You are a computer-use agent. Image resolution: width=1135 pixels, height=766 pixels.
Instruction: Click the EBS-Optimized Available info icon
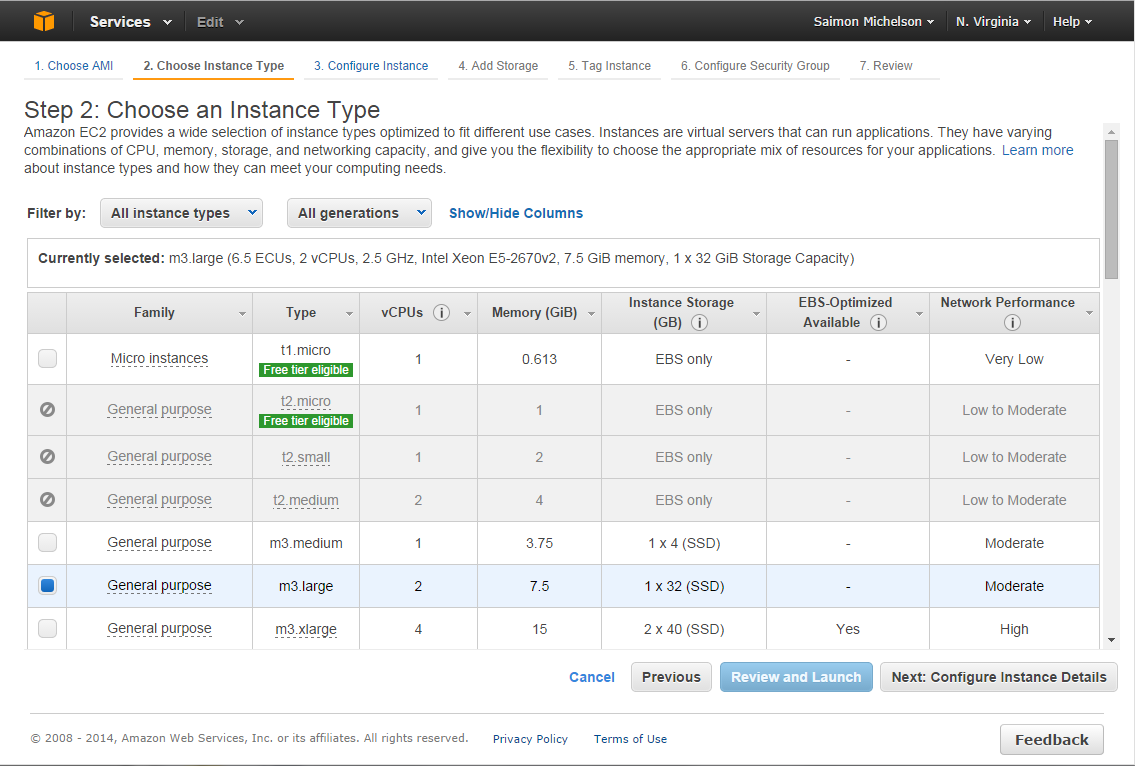878,323
